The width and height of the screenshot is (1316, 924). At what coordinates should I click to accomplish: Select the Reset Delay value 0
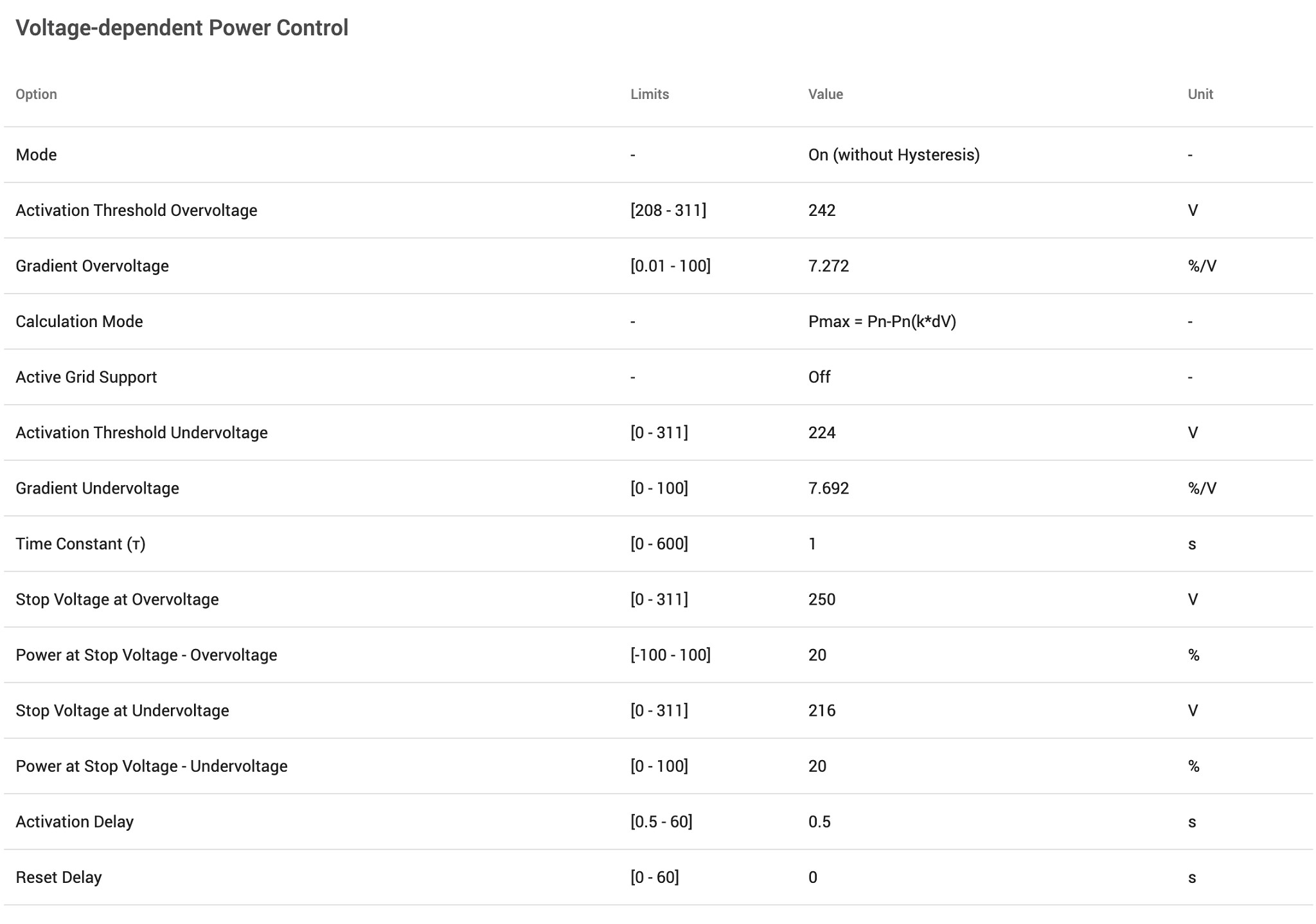(813, 877)
